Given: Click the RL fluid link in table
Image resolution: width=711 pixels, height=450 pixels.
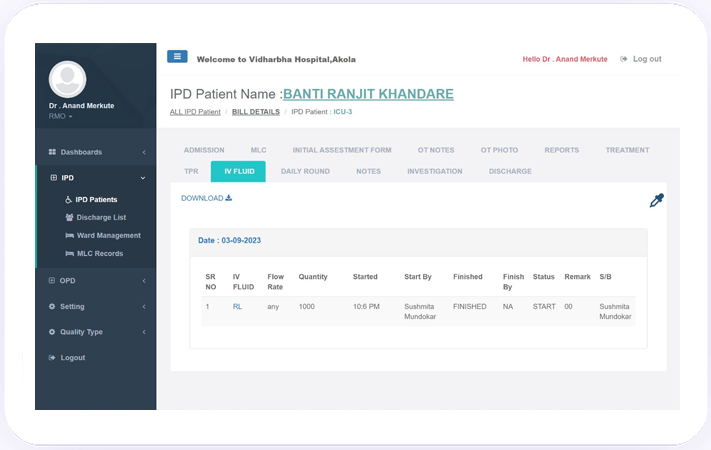Looking at the screenshot, I should coord(238,306).
